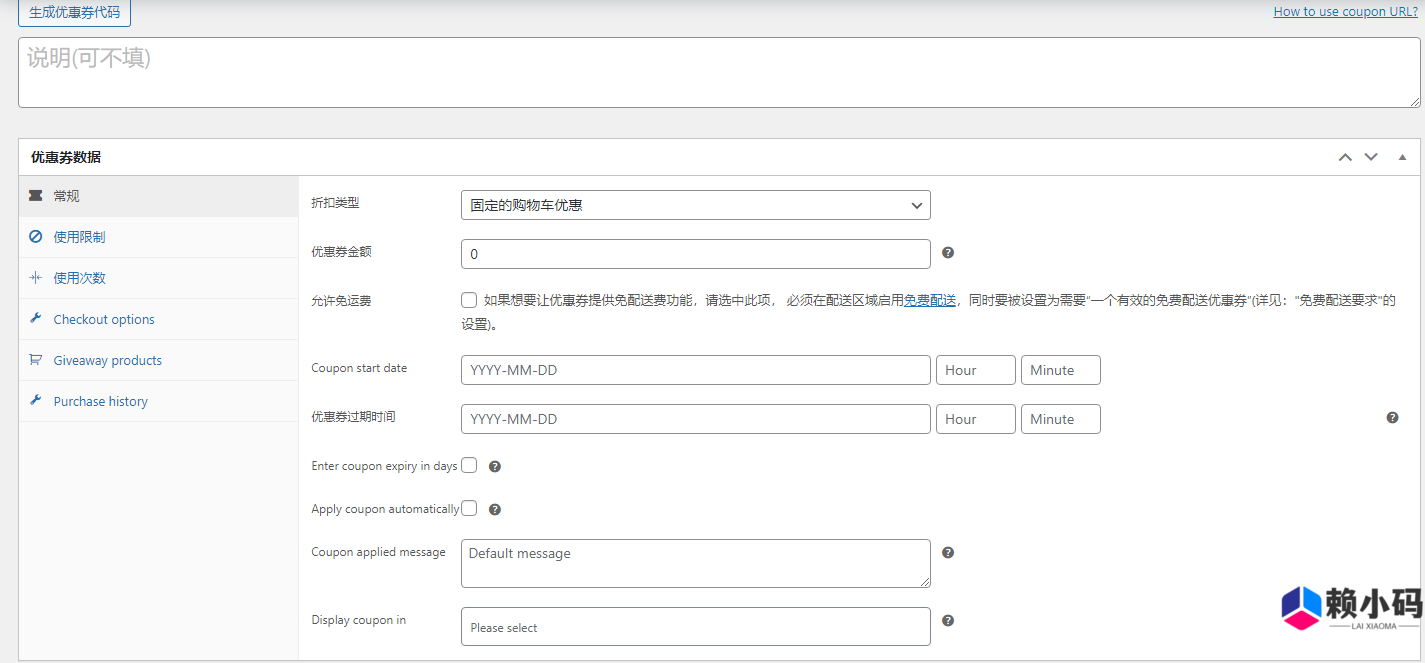Click help icon next to Coupon applied message

948,552
